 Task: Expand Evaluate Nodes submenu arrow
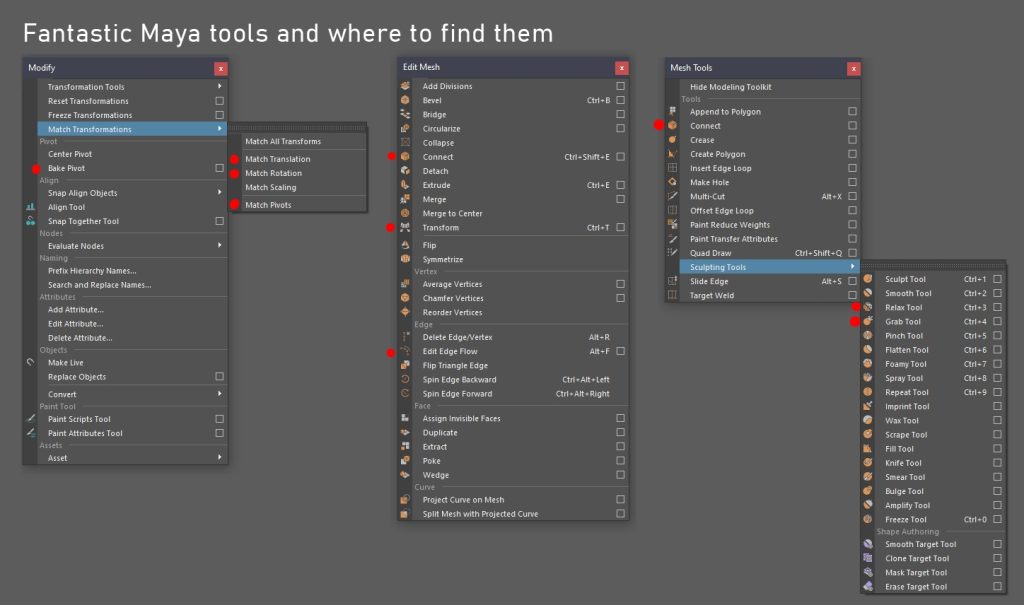219,245
